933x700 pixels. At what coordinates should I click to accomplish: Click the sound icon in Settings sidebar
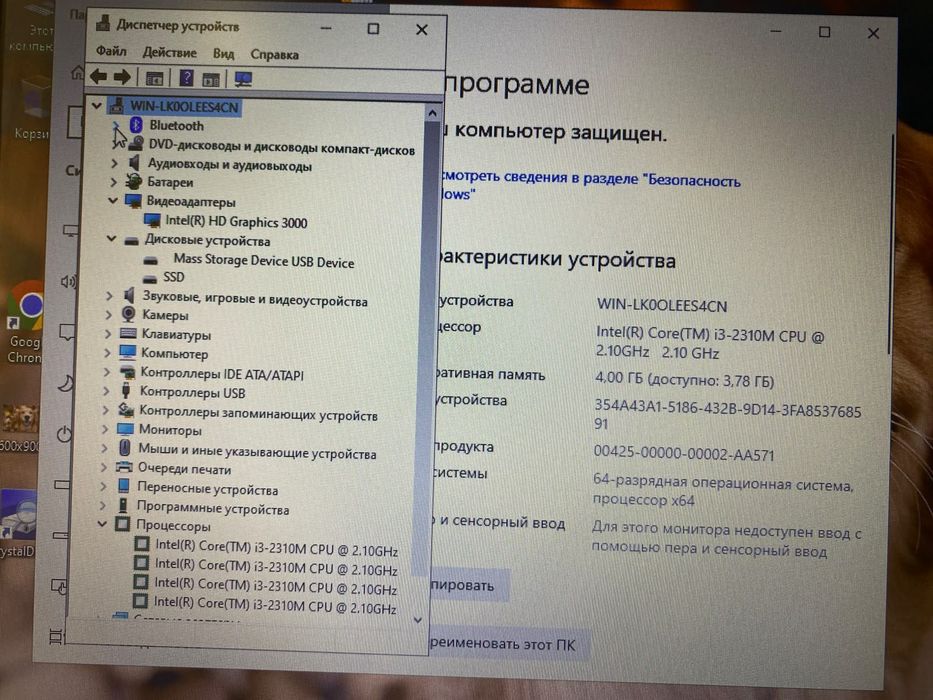click(68, 282)
